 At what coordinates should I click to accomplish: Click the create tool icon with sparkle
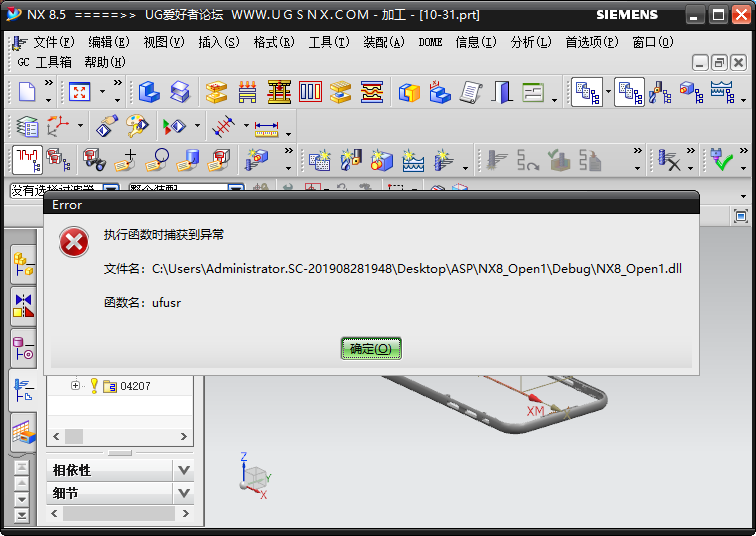click(x=351, y=160)
